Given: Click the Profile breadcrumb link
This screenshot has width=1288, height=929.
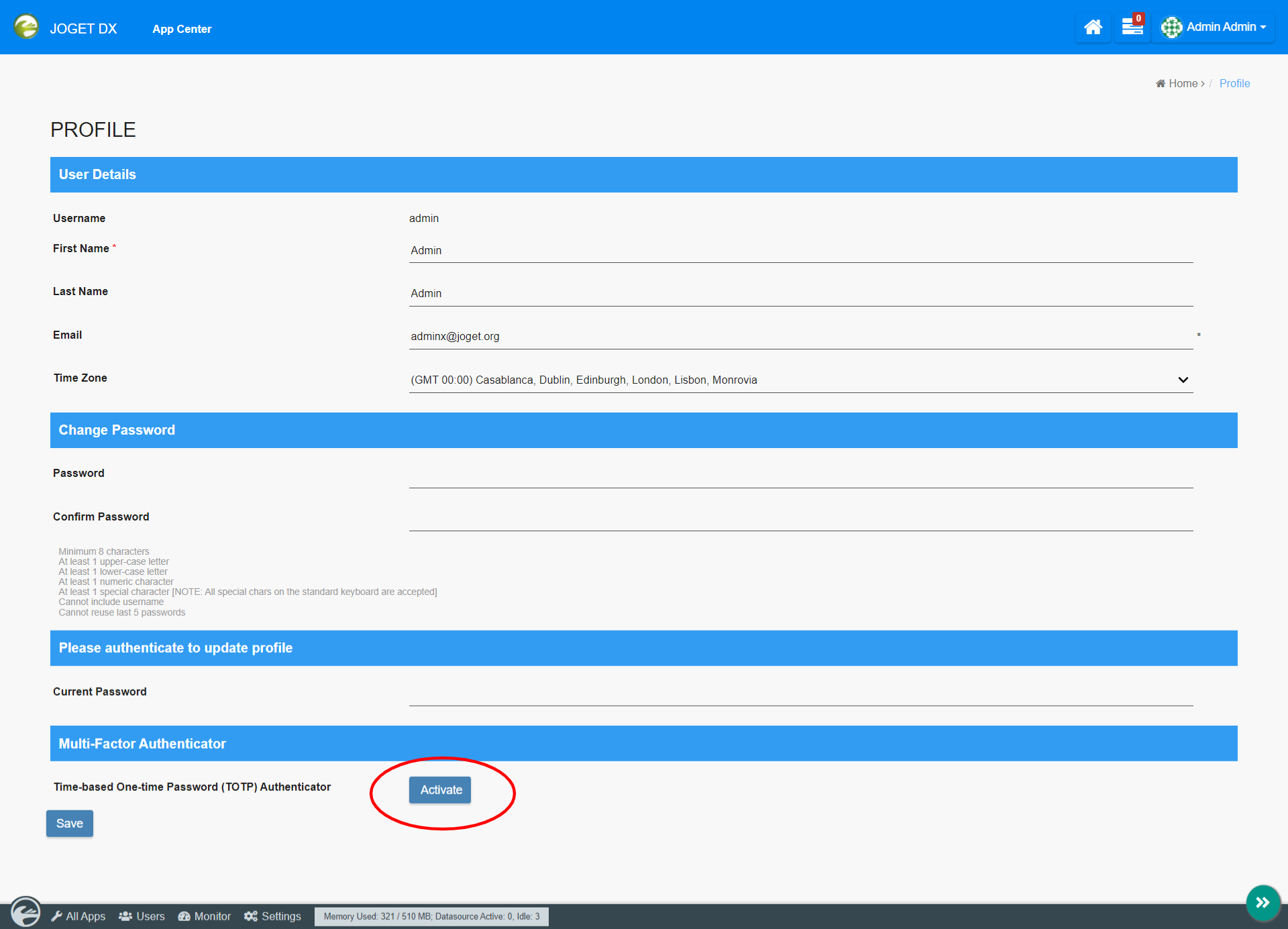Looking at the screenshot, I should pyautogui.click(x=1234, y=83).
